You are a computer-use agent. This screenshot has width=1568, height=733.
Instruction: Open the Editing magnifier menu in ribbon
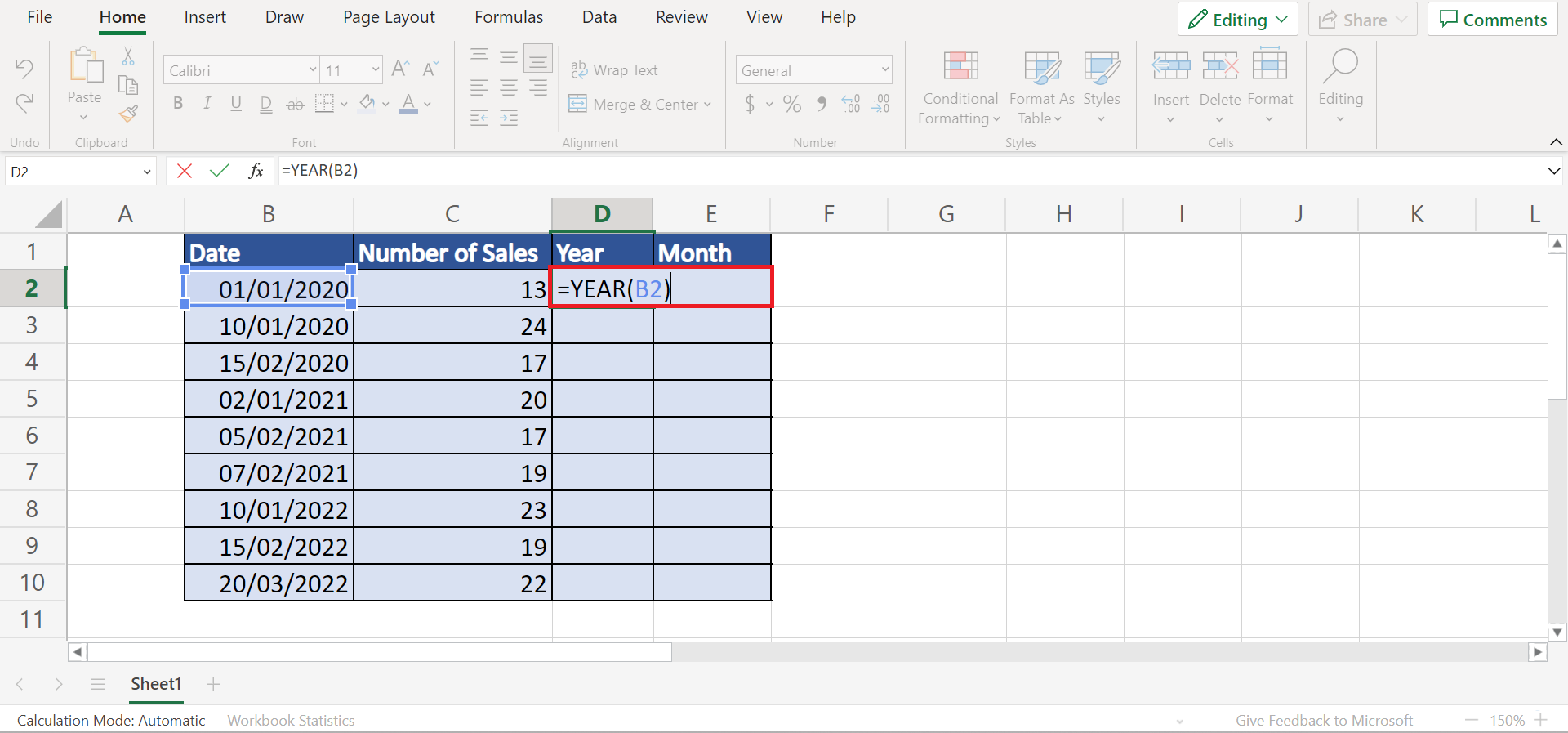point(1341,87)
